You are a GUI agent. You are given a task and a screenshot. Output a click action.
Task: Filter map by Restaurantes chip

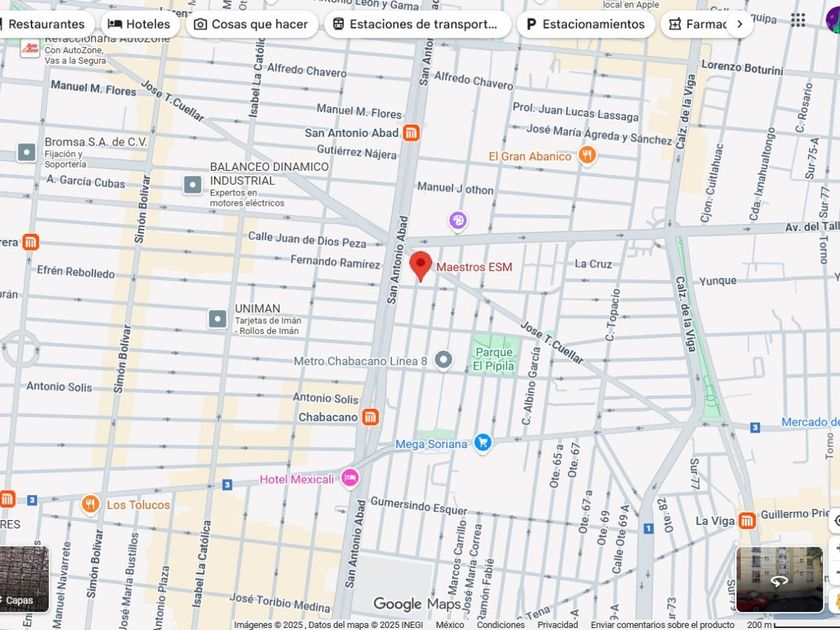(x=46, y=24)
